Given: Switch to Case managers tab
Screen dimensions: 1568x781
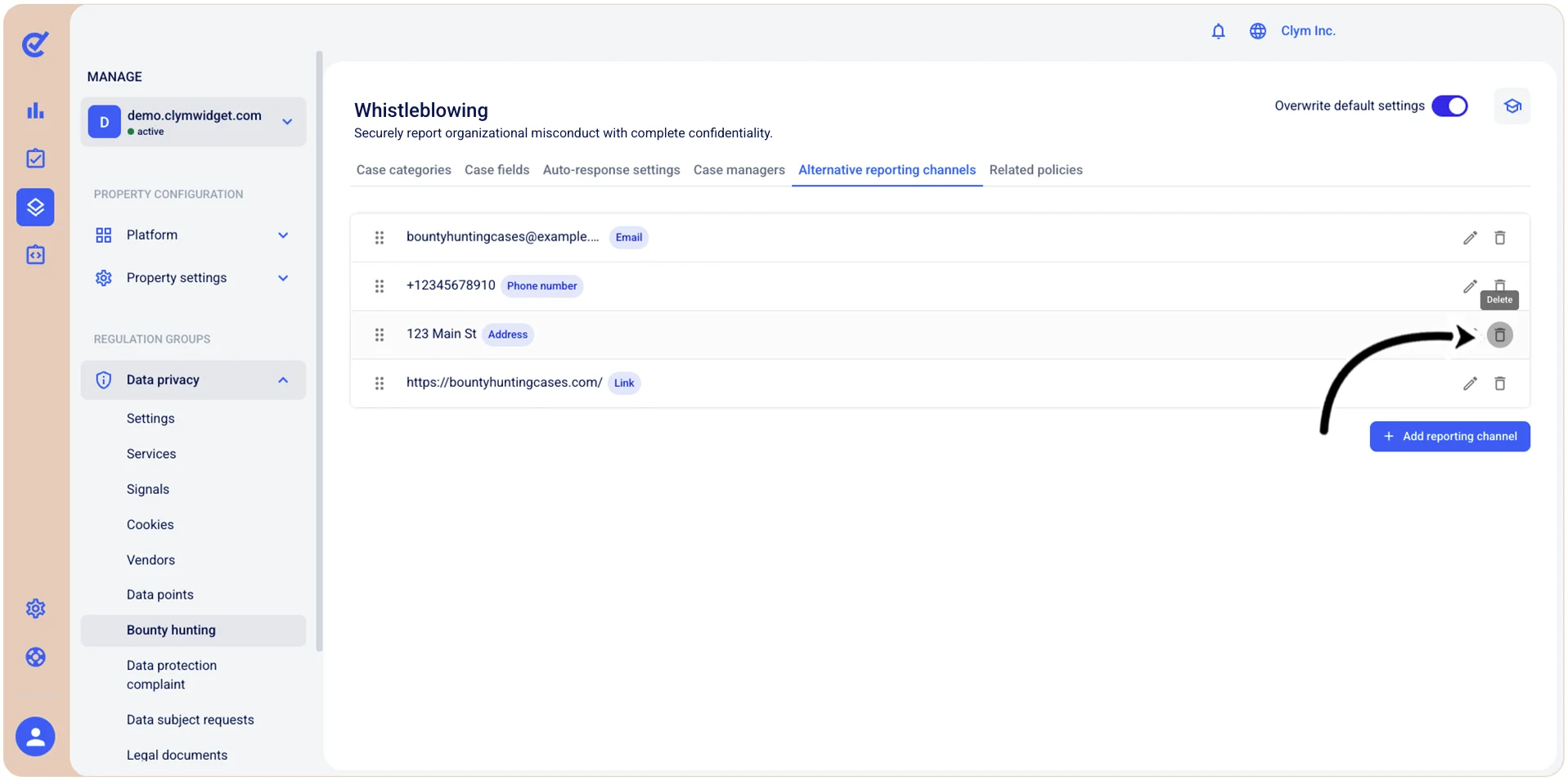Looking at the screenshot, I should pyautogui.click(x=739, y=170).
